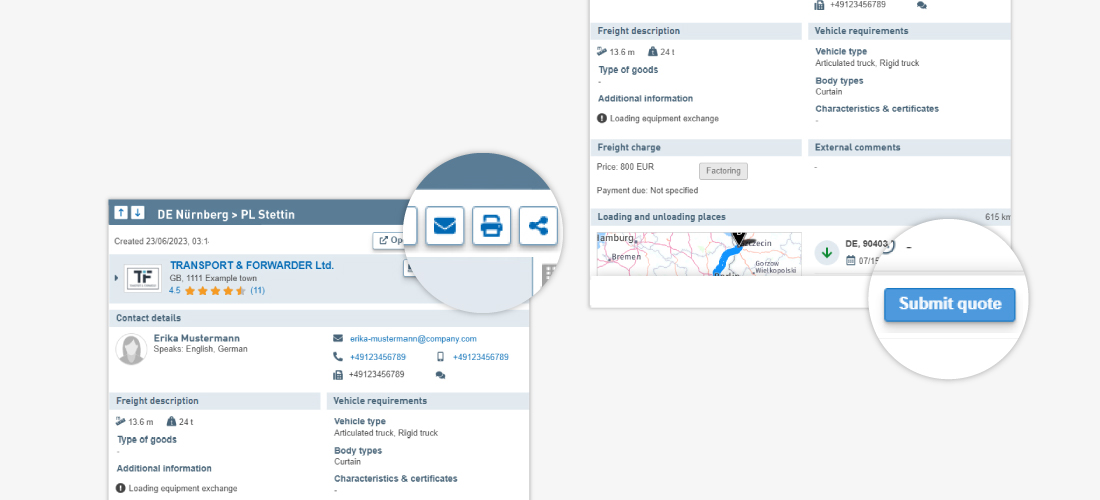This screenshot has height=500, width=1100.
Task: Click Erika Mustermann's avatar picture
Action: (x=131, y=349)
